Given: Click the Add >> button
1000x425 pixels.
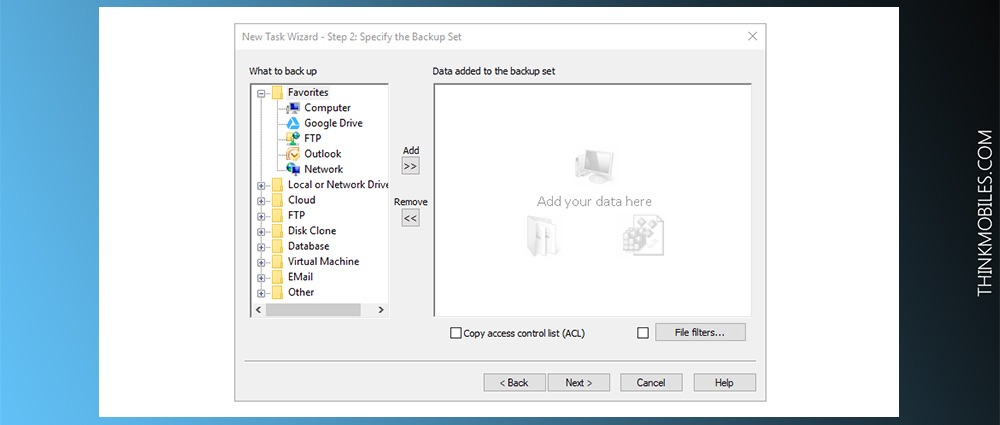Looking at the screenshot, I should tap(411, 166).
